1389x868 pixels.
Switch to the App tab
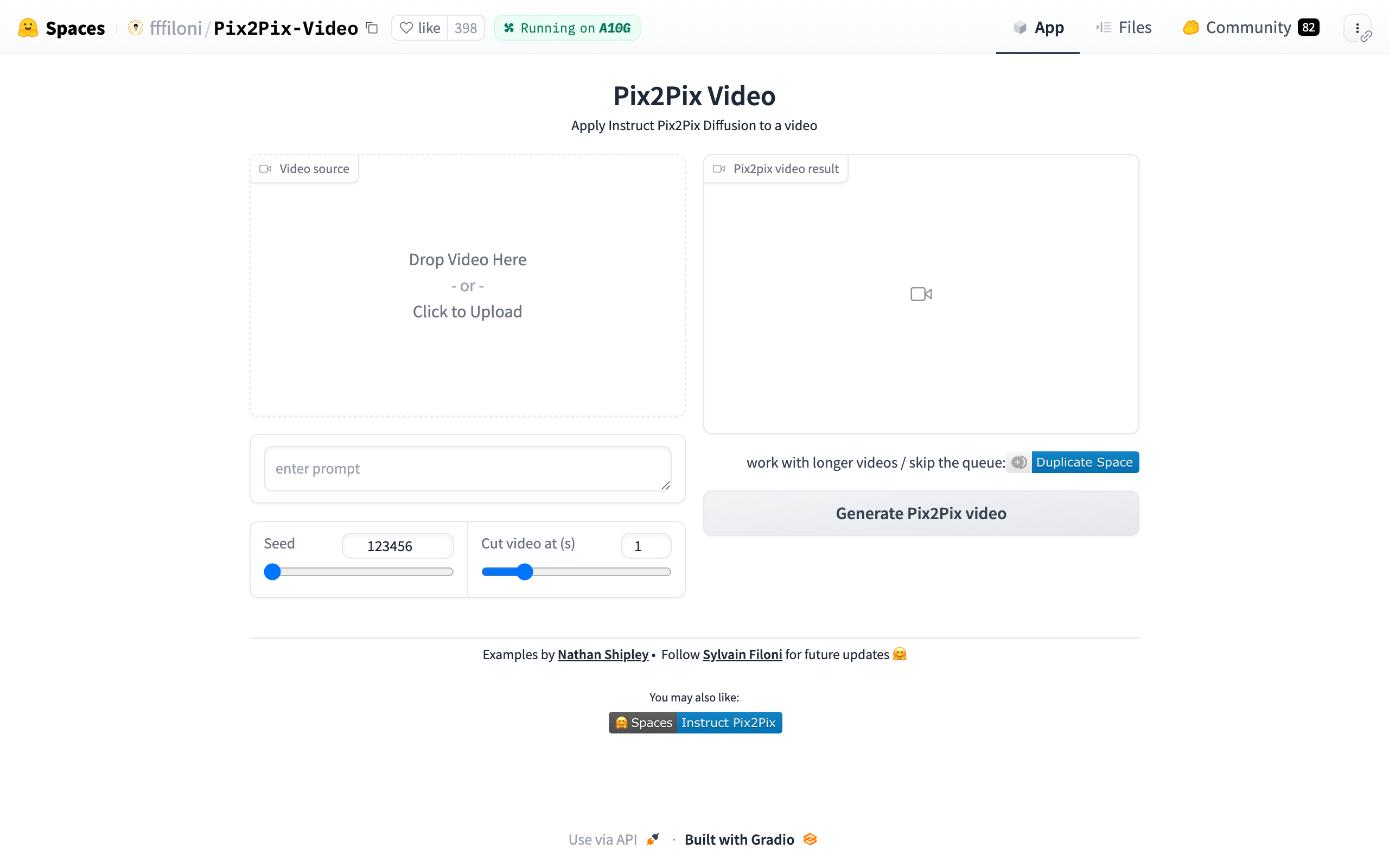[1038, 28]
